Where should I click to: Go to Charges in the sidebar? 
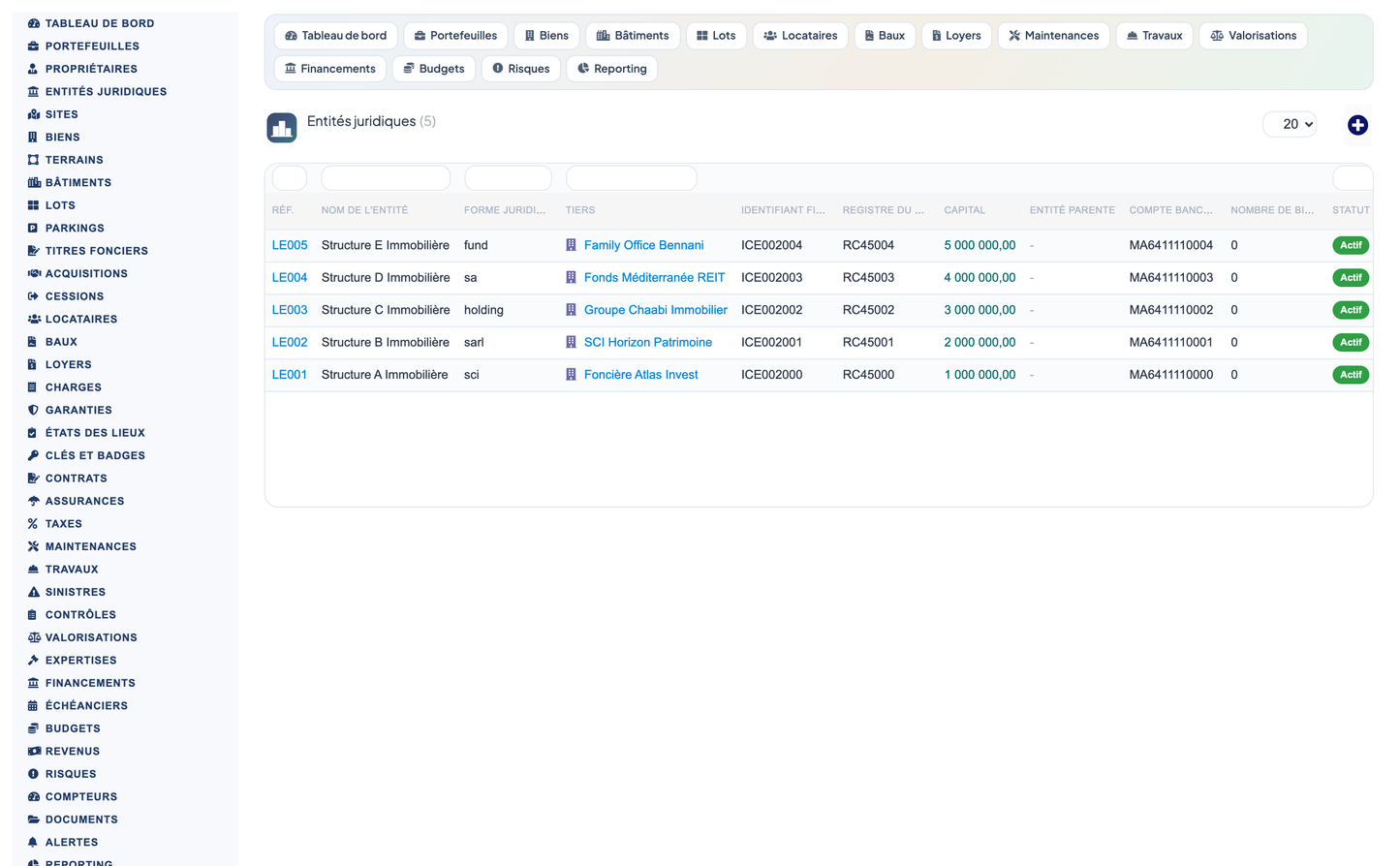[73, 387]
